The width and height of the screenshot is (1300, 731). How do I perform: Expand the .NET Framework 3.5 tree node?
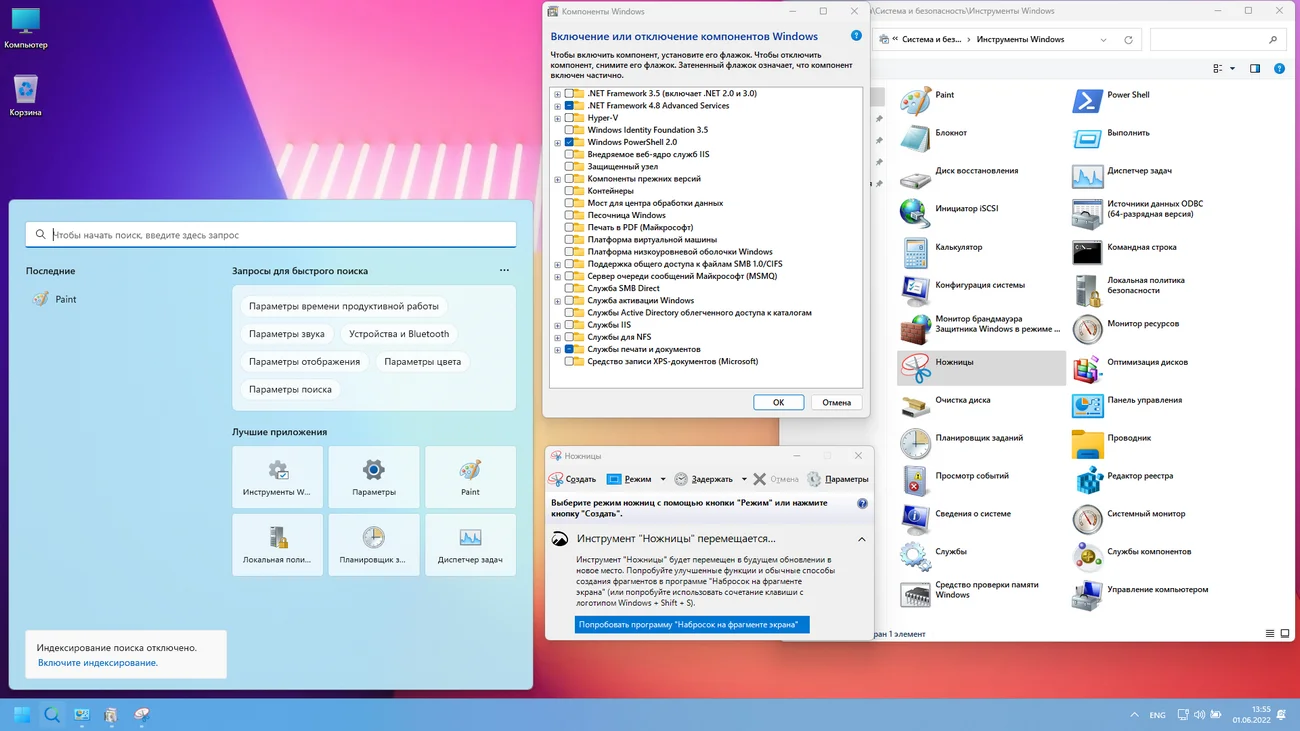(557, 94)
